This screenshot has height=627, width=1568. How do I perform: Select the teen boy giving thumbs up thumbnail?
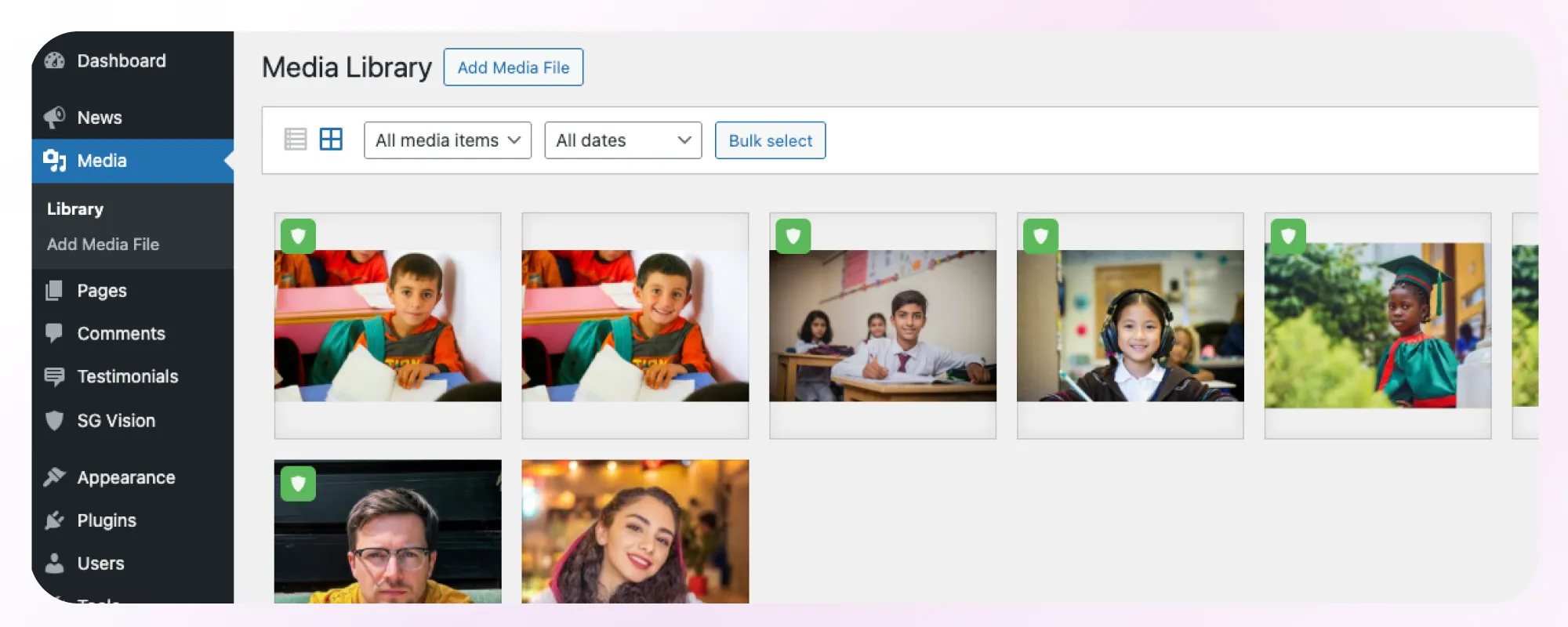(x=883, y=326)
